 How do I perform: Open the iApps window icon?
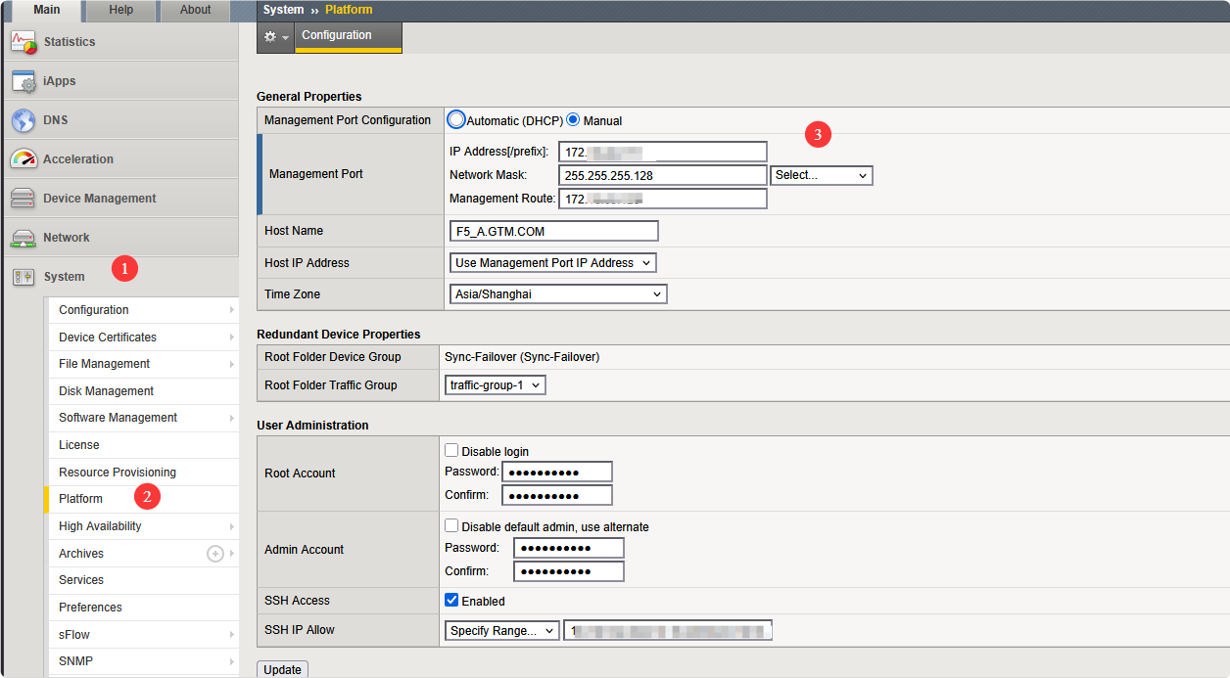[23, 81]
